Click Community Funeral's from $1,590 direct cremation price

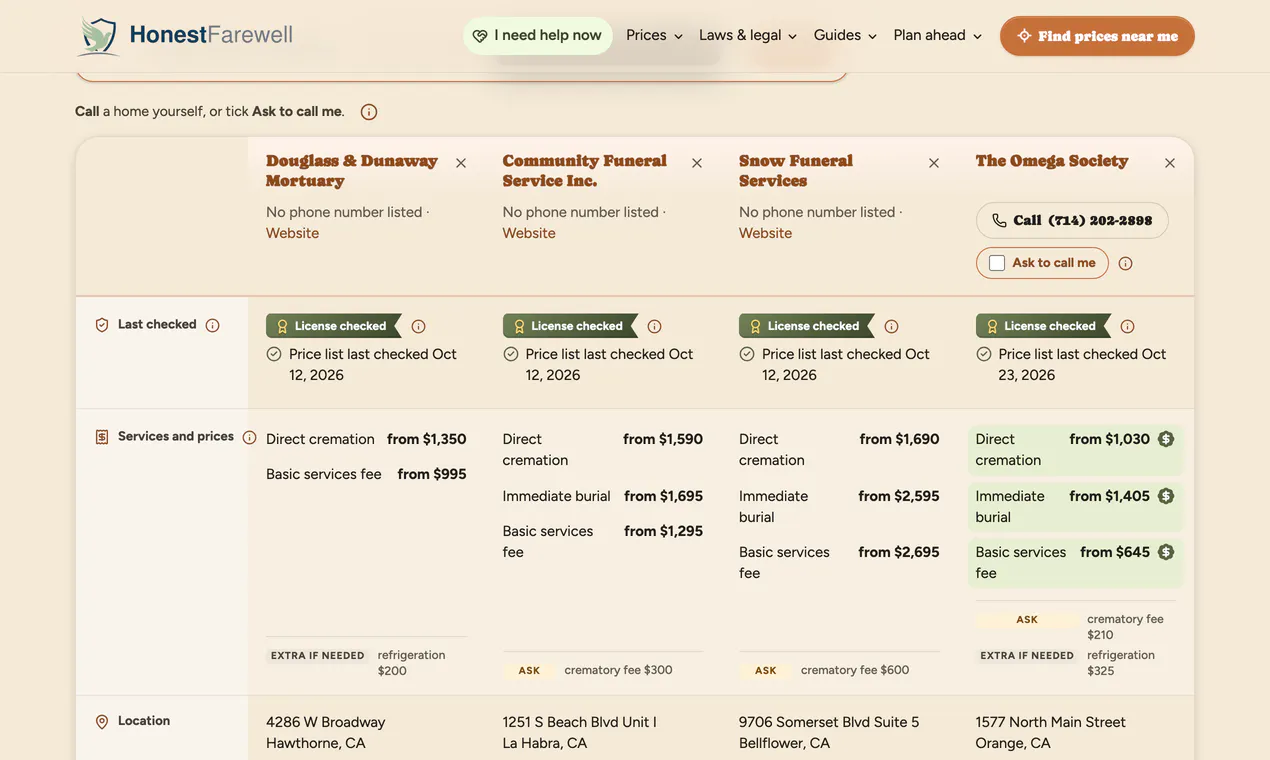coord(663,439)
